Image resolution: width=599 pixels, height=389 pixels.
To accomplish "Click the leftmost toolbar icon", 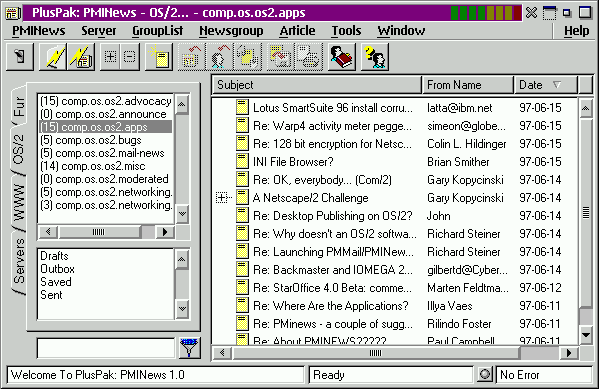I will (x=20, y=57).
